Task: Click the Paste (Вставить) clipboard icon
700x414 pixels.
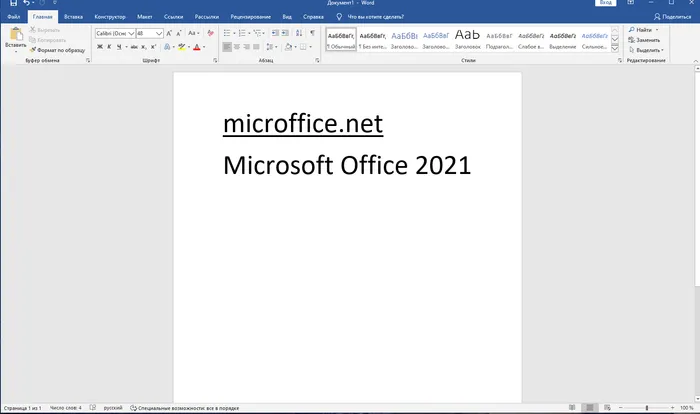Action: click(x=17, y=34)
